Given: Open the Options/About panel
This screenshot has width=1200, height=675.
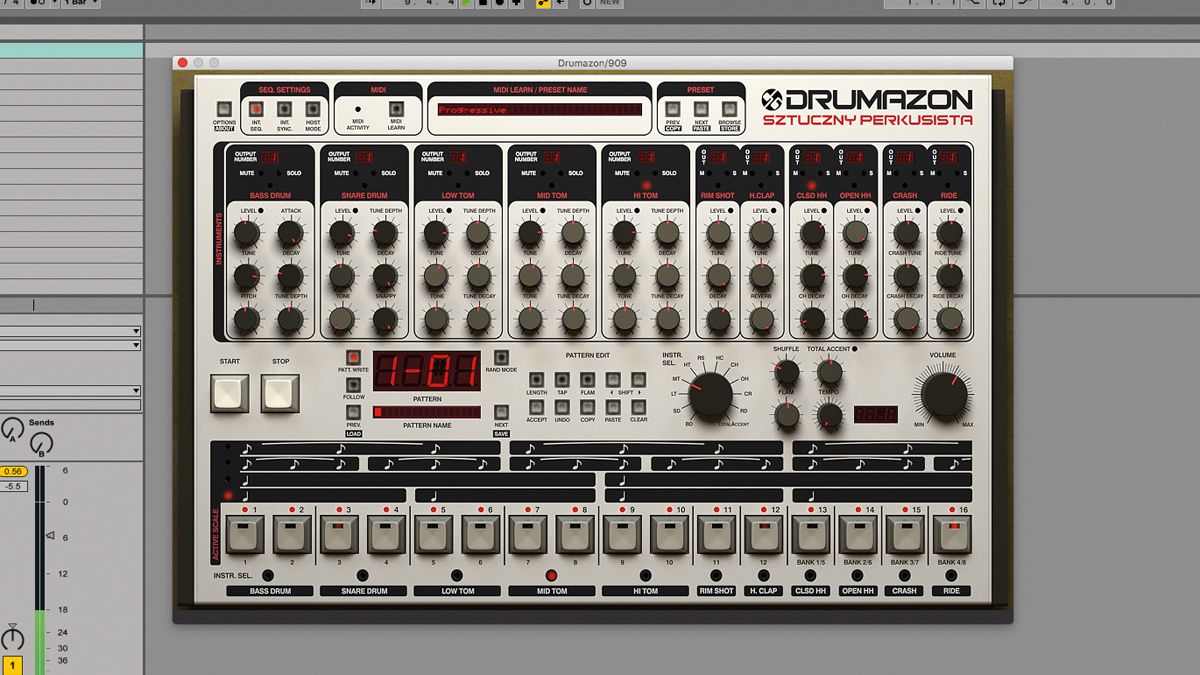Looking at the screenshot, I should pos(223,108).
